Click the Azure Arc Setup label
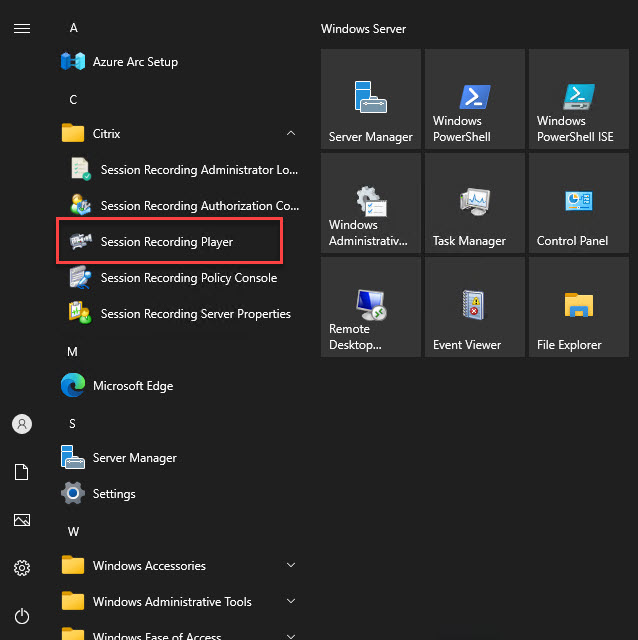 pyautogui.click(x=136, y=62)
